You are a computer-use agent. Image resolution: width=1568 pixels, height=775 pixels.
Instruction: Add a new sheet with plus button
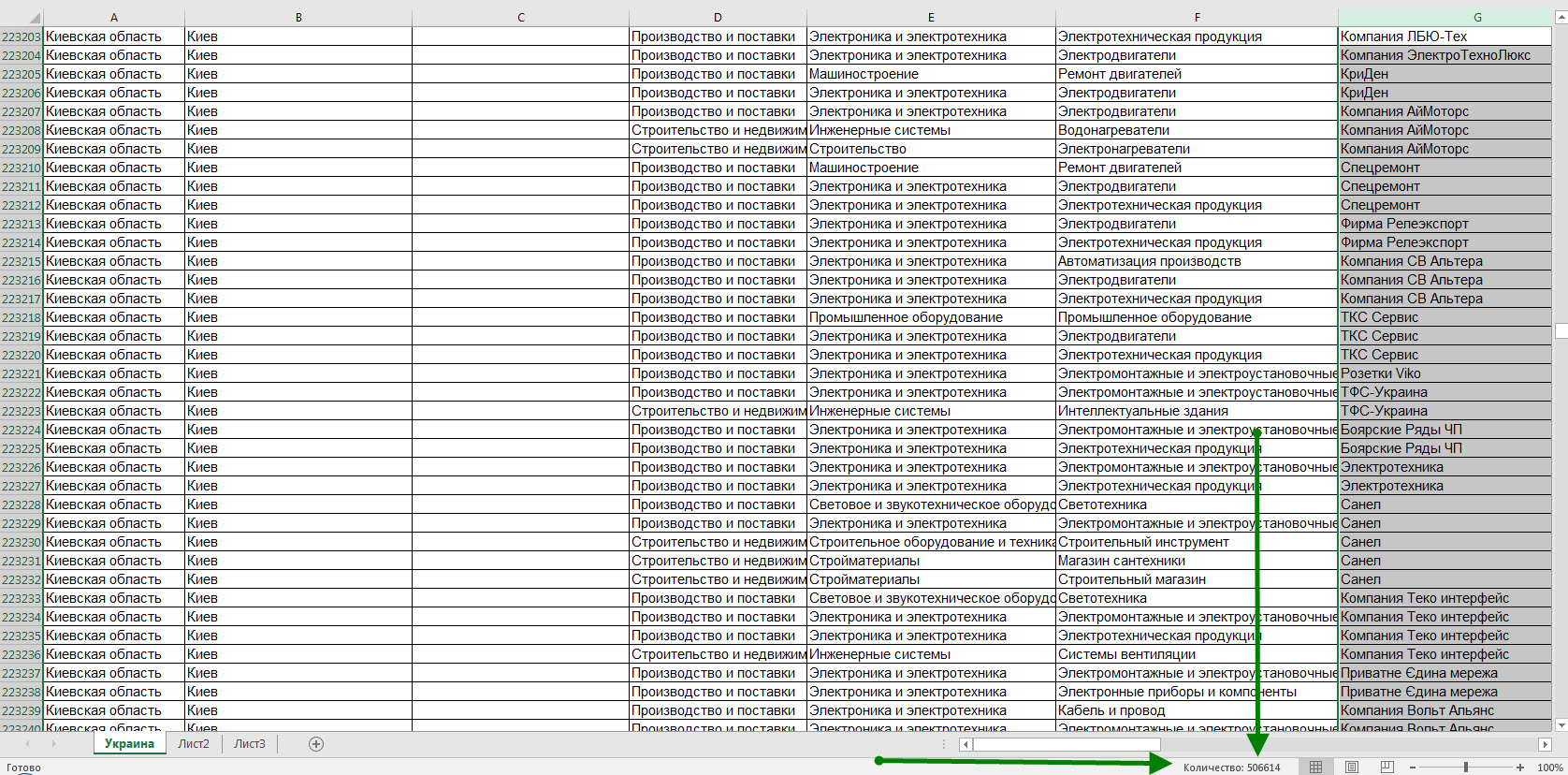pos(316,744)
